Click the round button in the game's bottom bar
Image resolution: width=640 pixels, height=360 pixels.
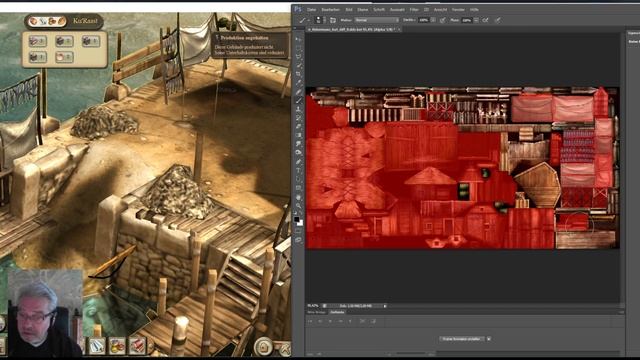pos(264,347)
